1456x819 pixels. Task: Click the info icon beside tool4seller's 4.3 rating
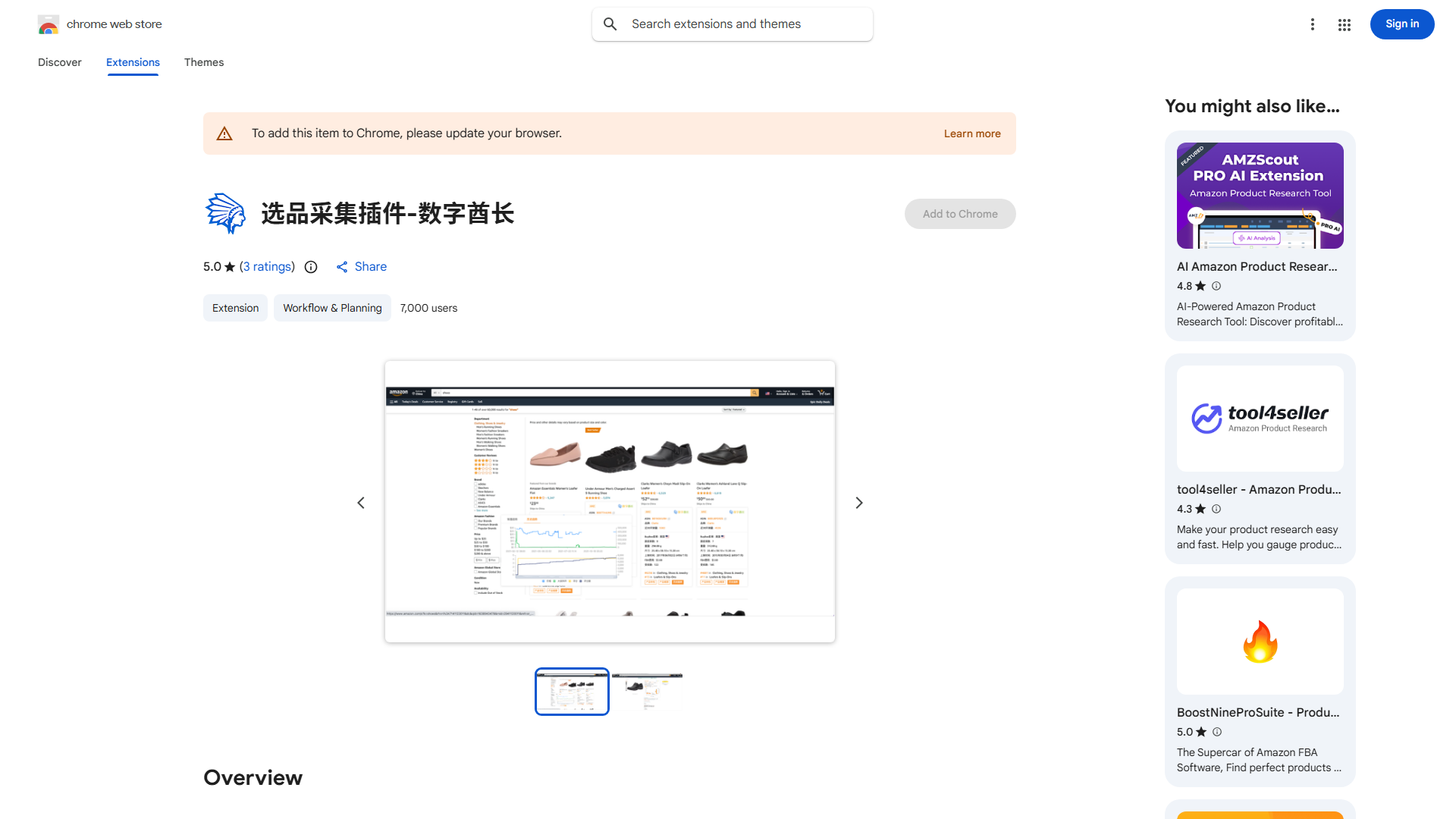tap(1216, 509)
